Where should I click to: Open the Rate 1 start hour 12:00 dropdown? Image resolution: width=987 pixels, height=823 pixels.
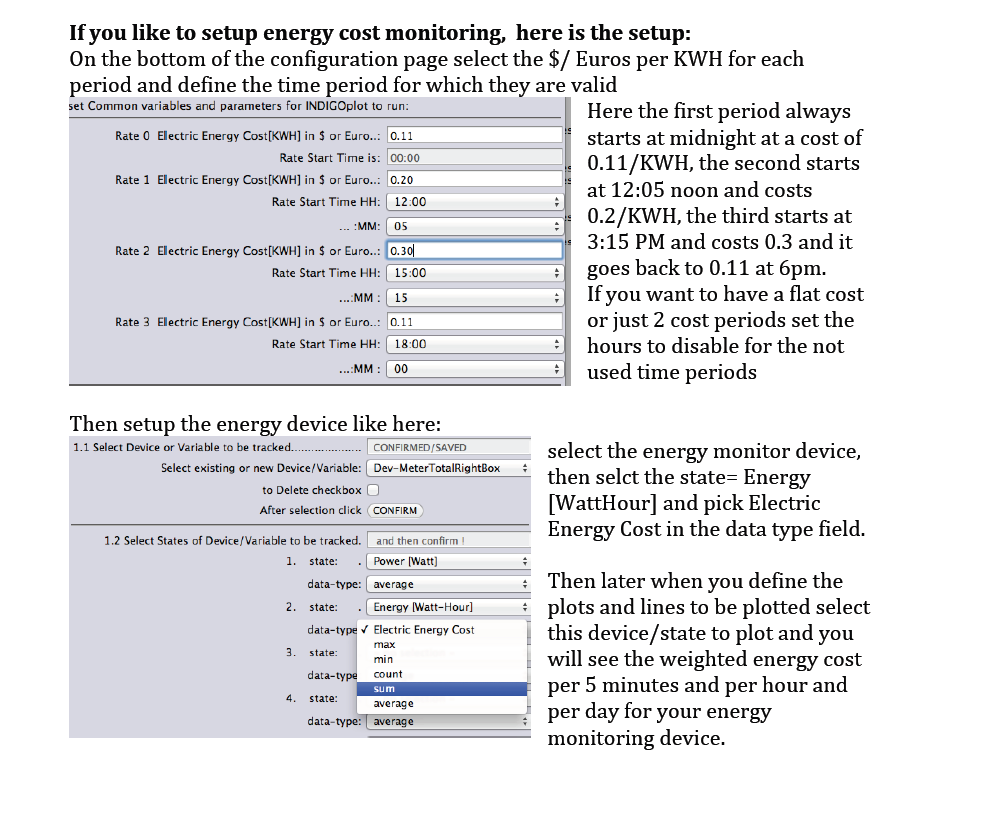click(475, 202)
